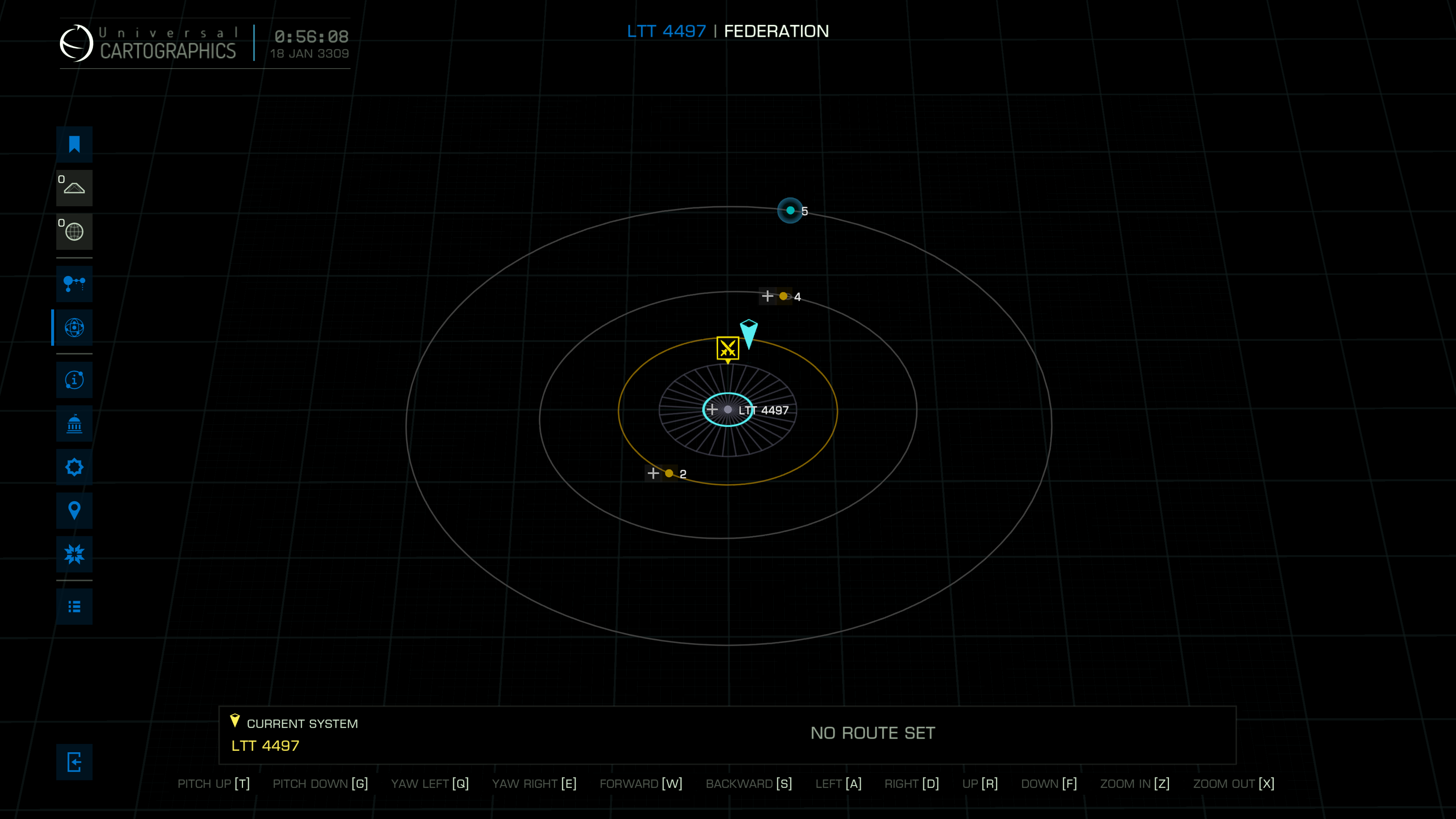Click the FORWARD [W] control hint
Screen dimensions: 1456x819
tap(641, 783)
